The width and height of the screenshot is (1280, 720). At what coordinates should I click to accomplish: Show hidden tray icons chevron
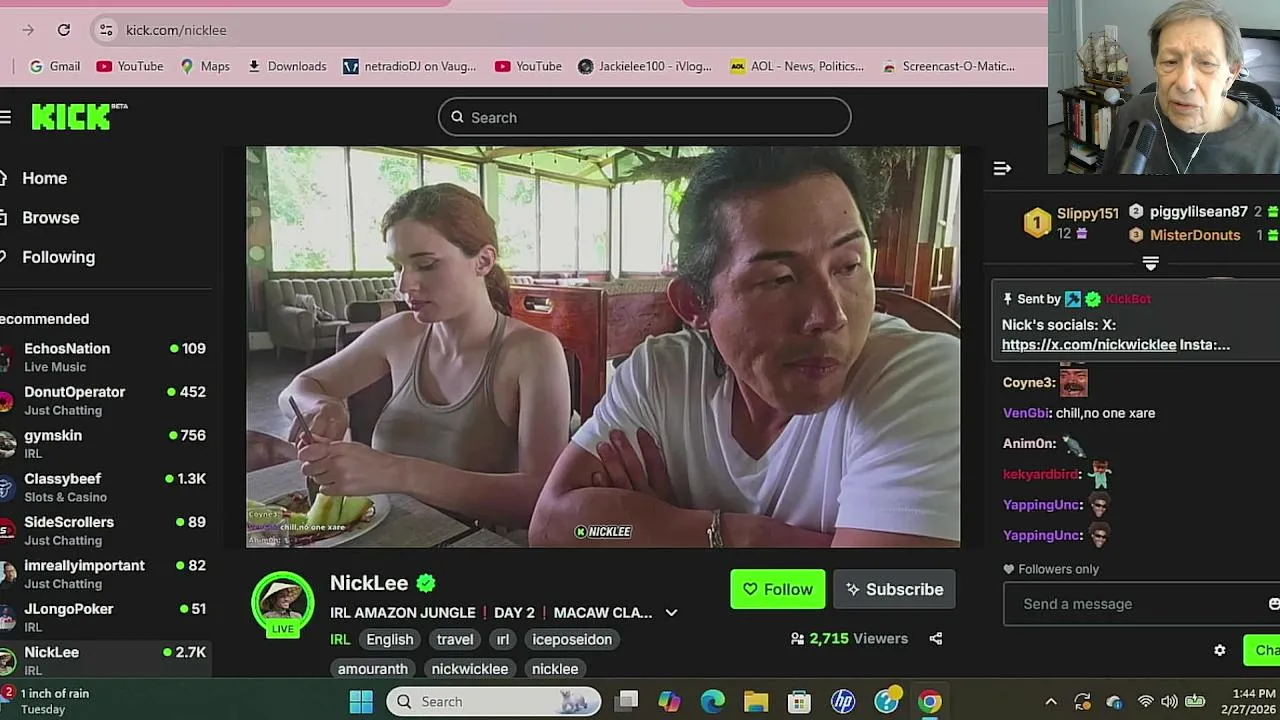[1051, 702]
